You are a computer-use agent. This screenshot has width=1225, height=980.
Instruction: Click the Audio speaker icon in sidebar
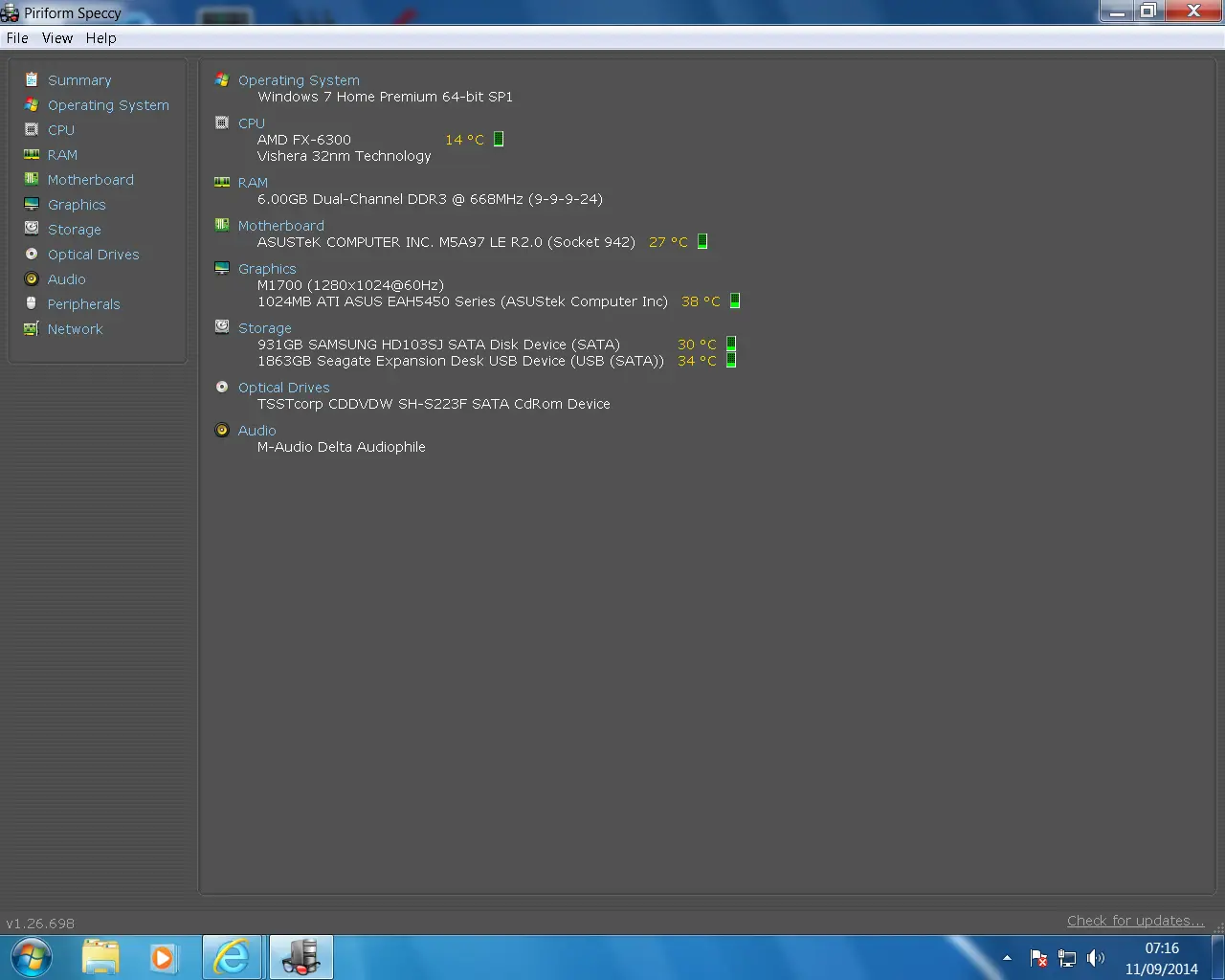[x=32, y=278]
